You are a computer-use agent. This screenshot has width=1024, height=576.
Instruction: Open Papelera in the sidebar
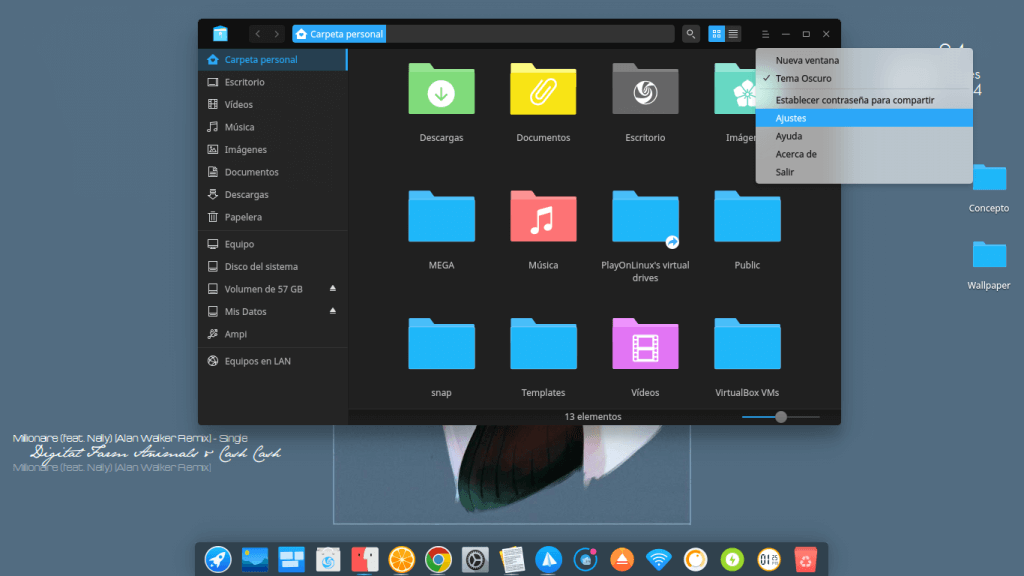click(242, 217)
